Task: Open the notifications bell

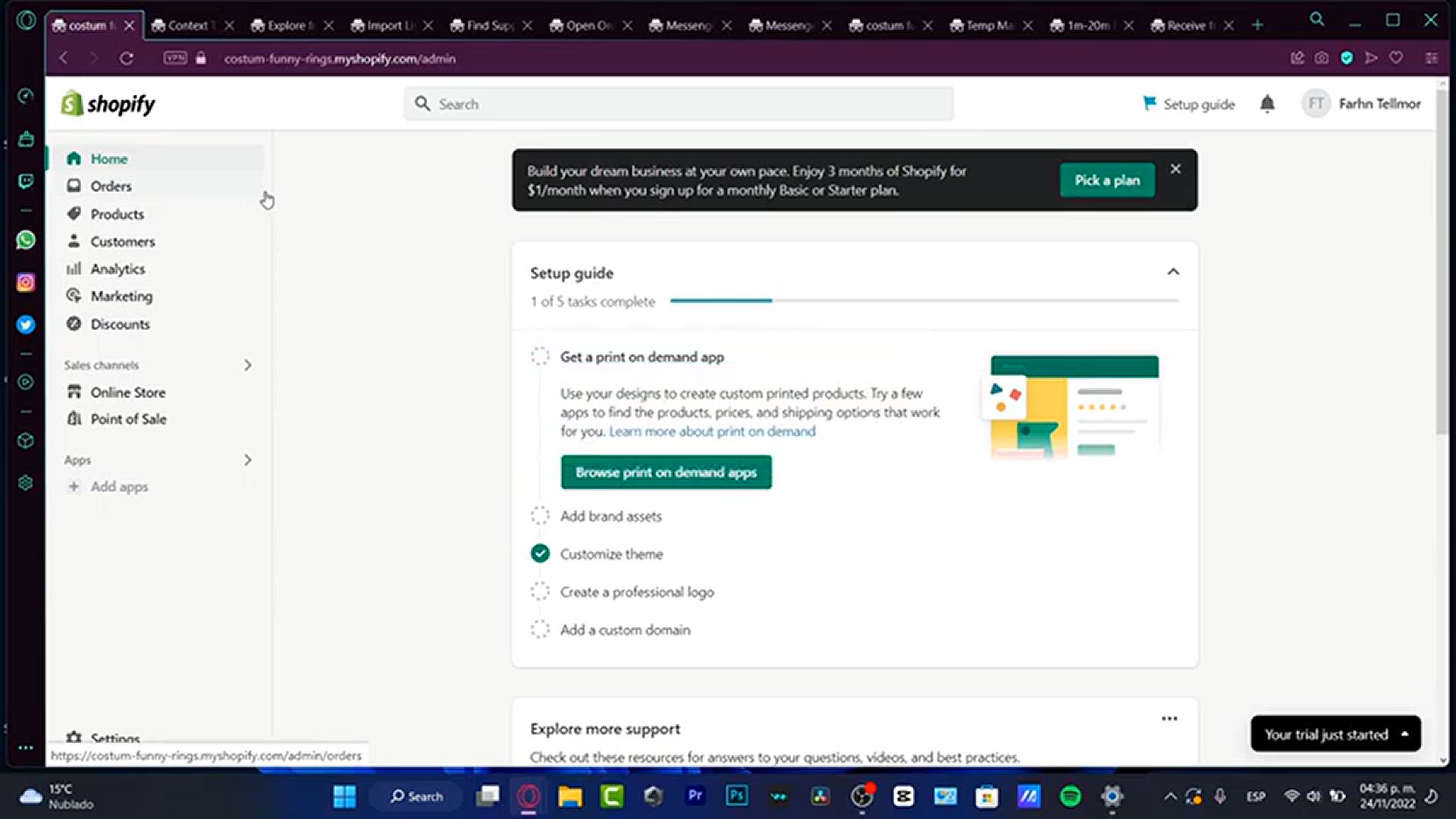Action: tap(1267, 104)
